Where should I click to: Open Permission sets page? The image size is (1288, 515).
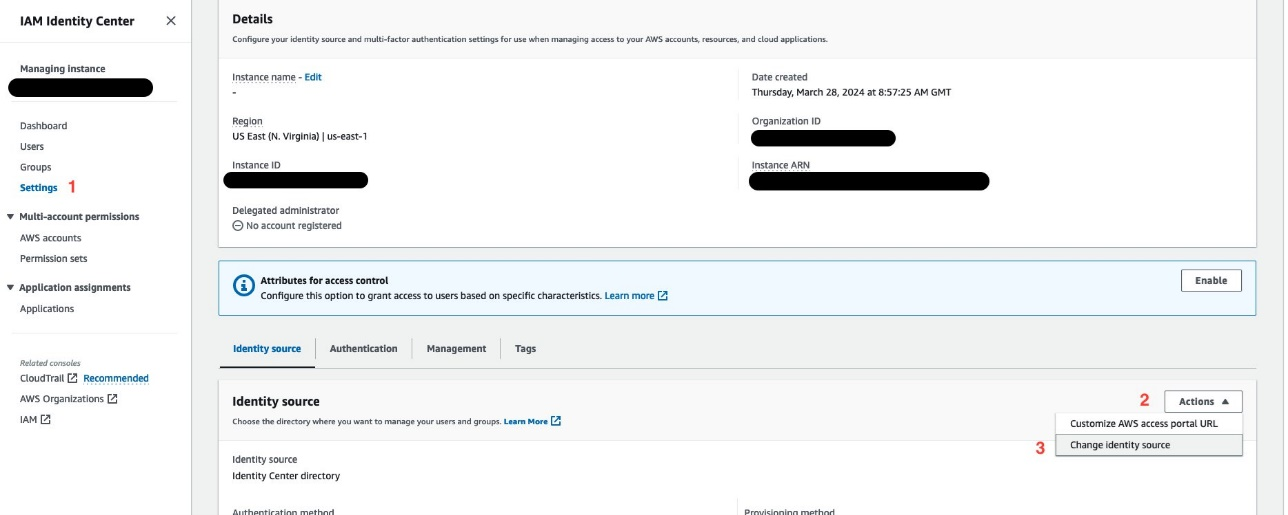tap(54, 259)
